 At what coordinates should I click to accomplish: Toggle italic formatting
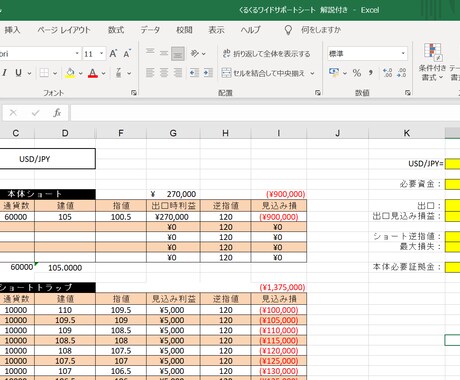coord(4,73)
